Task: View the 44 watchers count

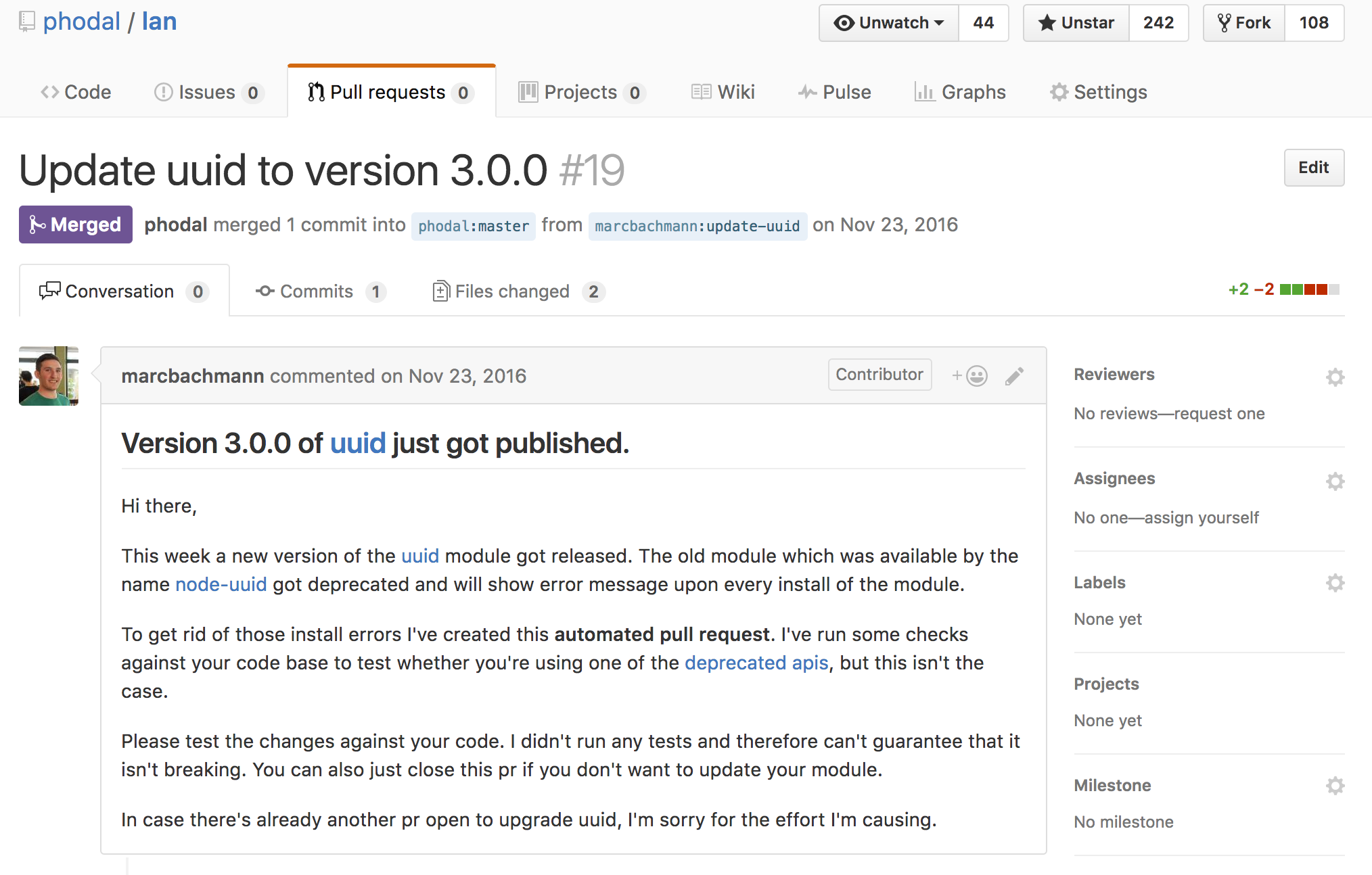Action: pos(984,23)
